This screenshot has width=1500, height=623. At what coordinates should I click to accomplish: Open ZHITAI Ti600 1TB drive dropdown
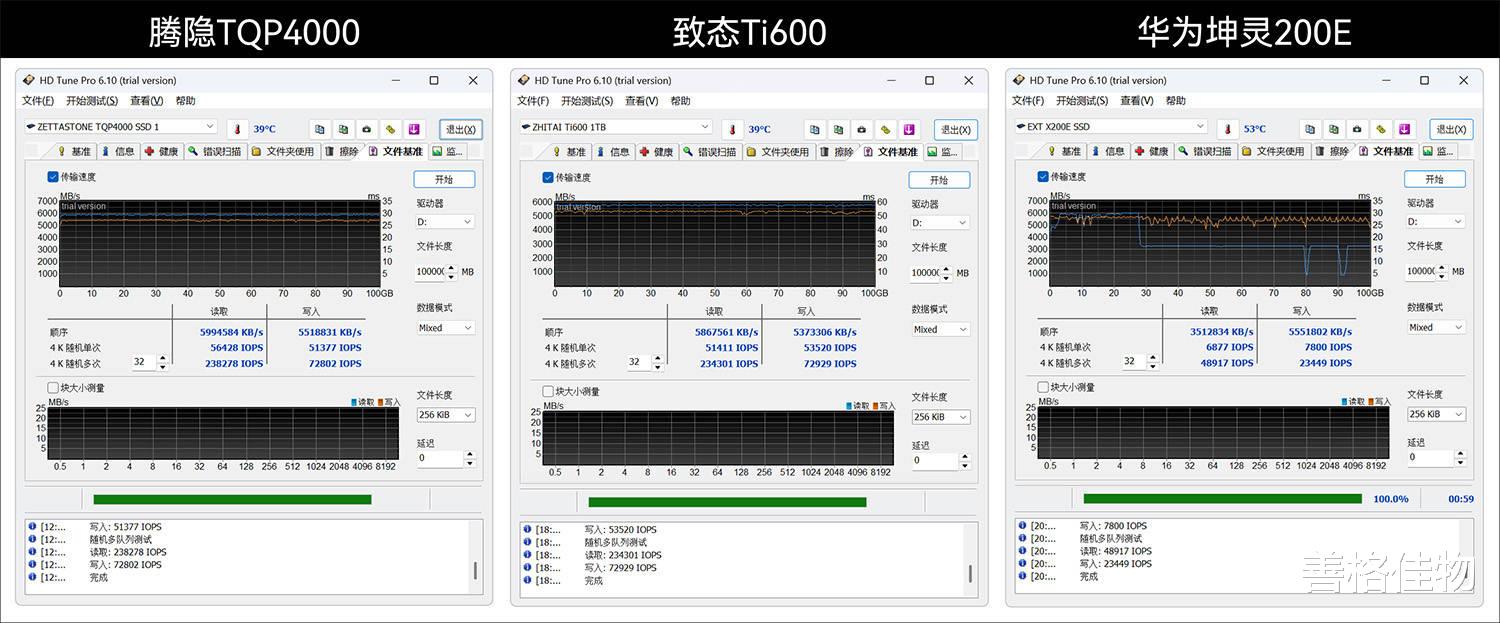coord(615,127)
